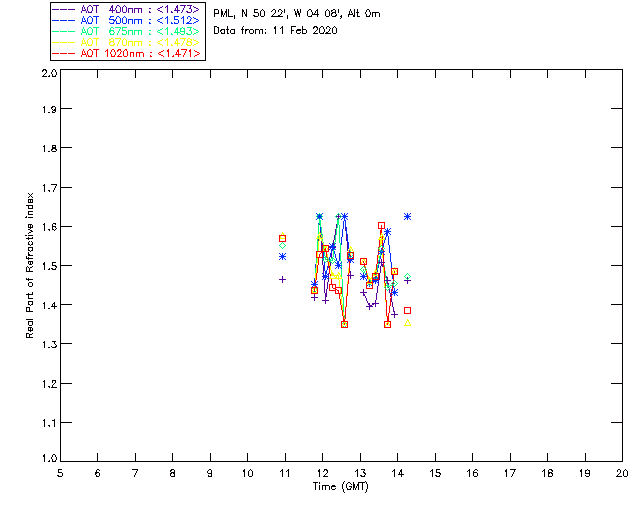Click the red dashed line sample in legend
Image resolution: width=640 pixels, height=512 pixels.
tap(64, 53)
